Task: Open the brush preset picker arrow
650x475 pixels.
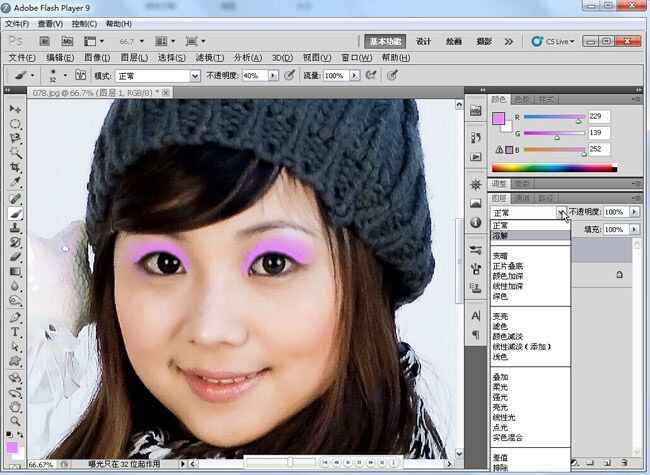Action: click(66, 75)
